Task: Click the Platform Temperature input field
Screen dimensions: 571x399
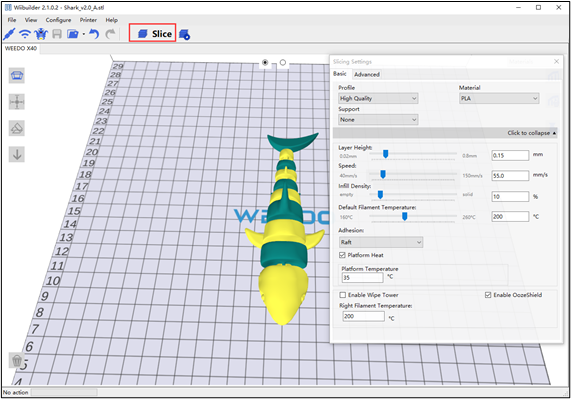Action: point(362,278)
